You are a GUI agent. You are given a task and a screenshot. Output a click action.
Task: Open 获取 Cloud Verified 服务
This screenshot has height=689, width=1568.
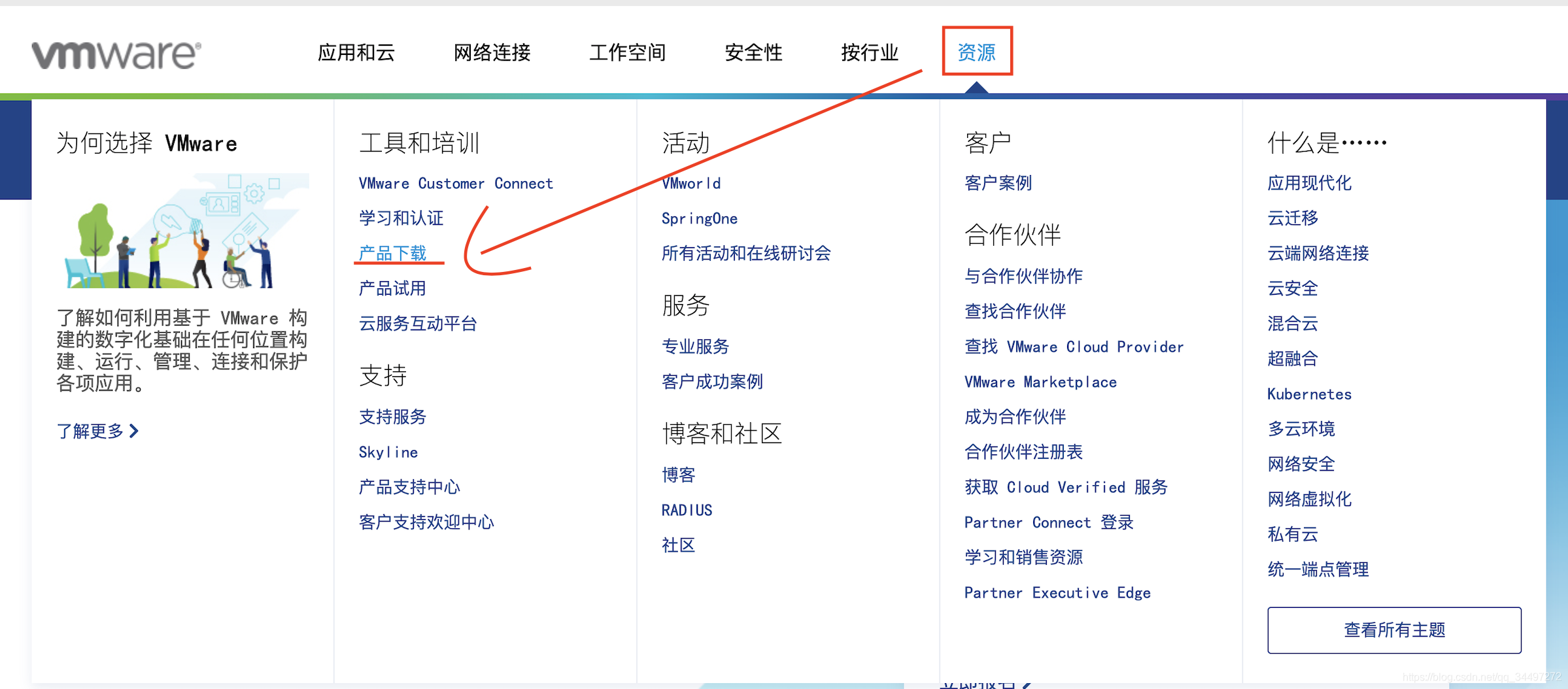tap(1066, 487)
